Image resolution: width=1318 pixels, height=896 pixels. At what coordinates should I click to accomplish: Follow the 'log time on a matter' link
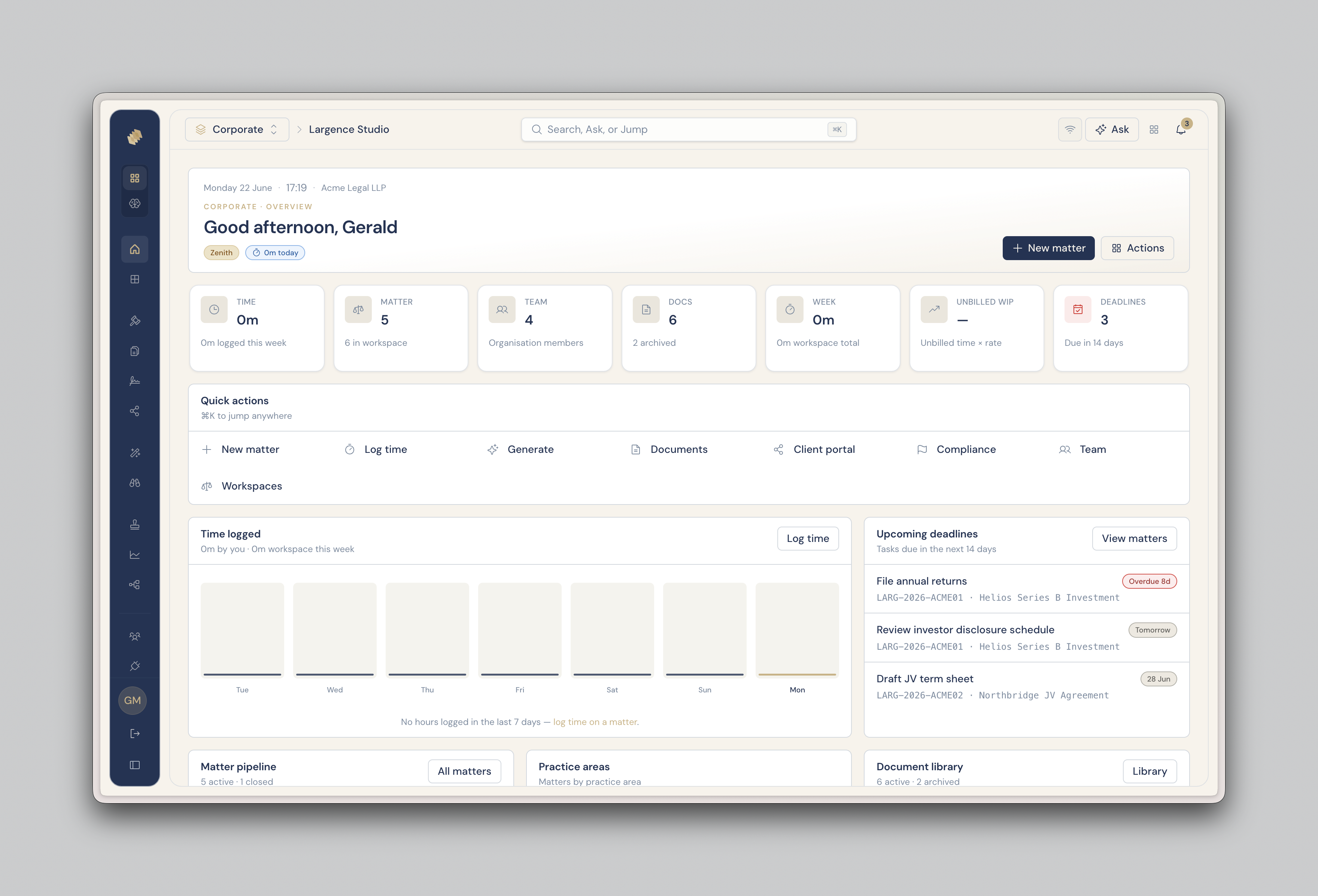click(595, 722)
